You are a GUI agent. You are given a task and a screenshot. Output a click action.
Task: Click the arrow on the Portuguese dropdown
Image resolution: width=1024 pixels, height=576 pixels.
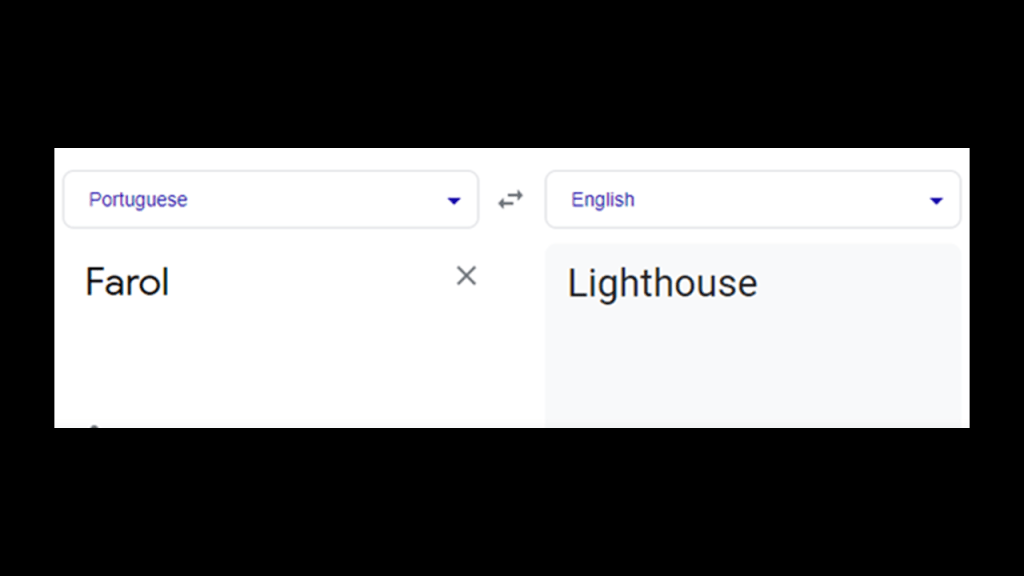[454, 201]
